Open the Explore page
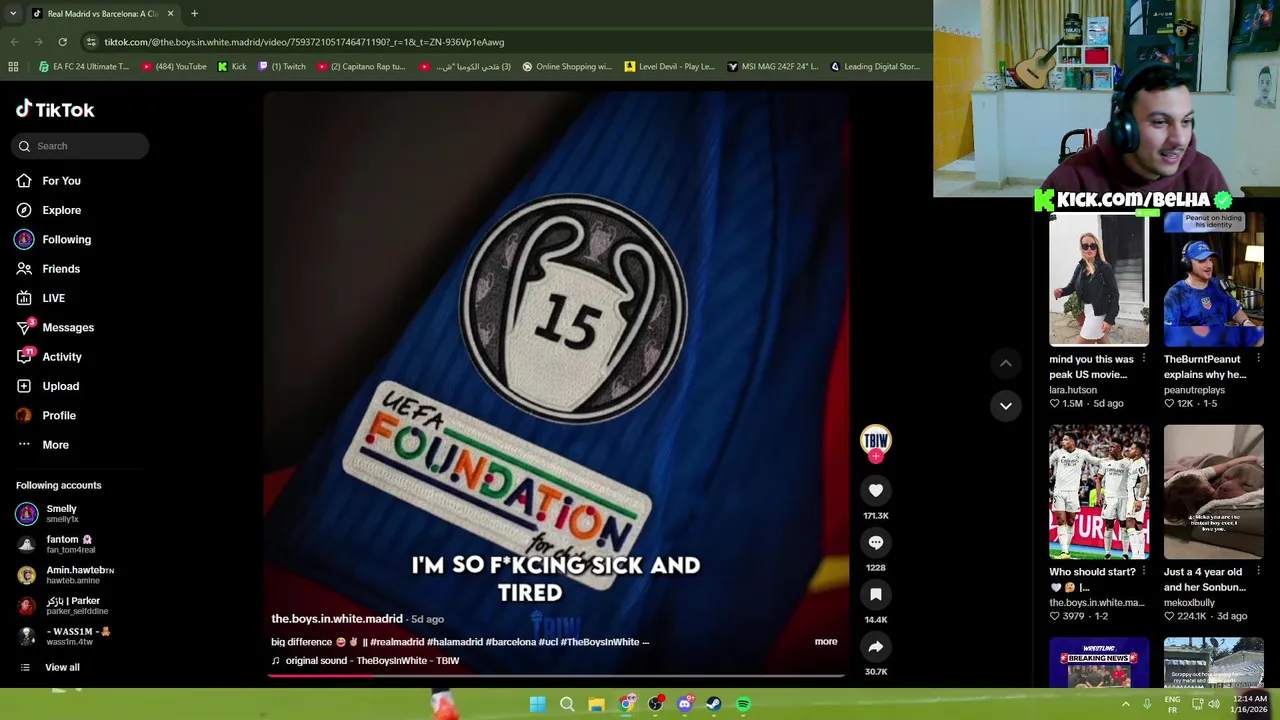This screenshot has height=720, width=1280. tap(61, 210)
